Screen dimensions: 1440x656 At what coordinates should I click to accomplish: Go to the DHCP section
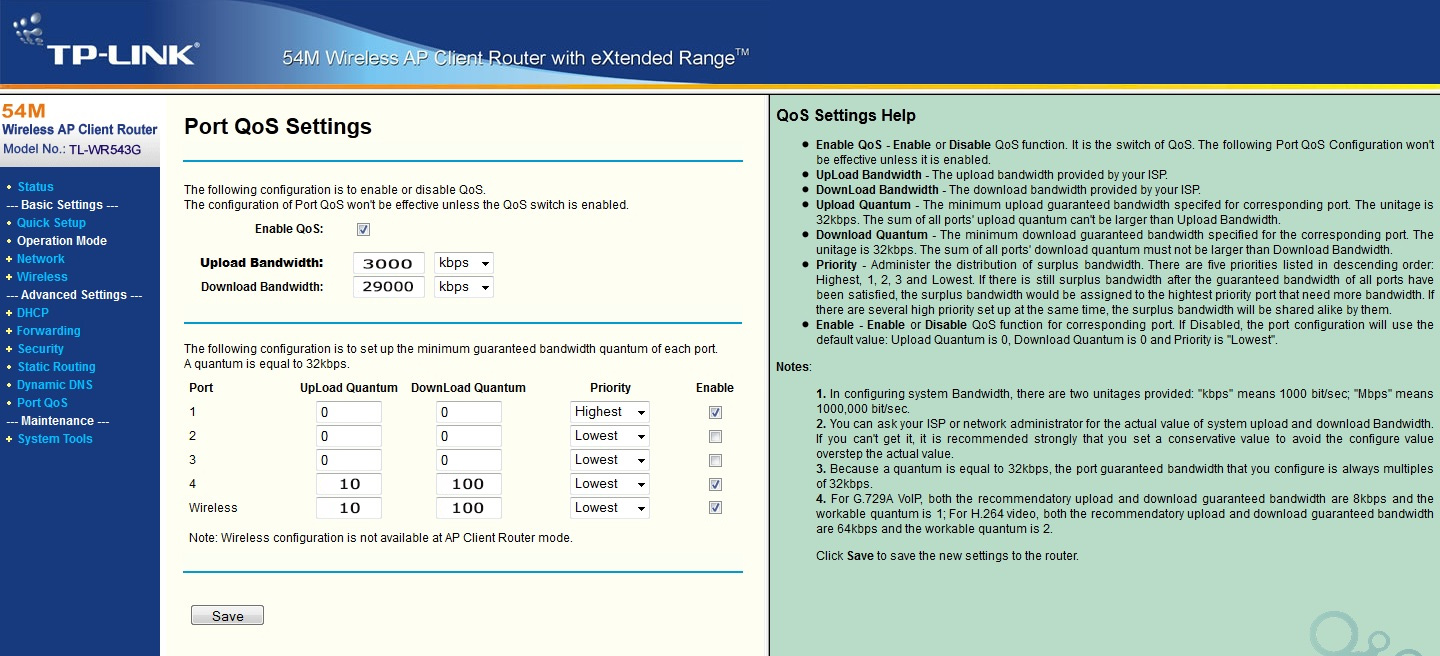point(32,313)
